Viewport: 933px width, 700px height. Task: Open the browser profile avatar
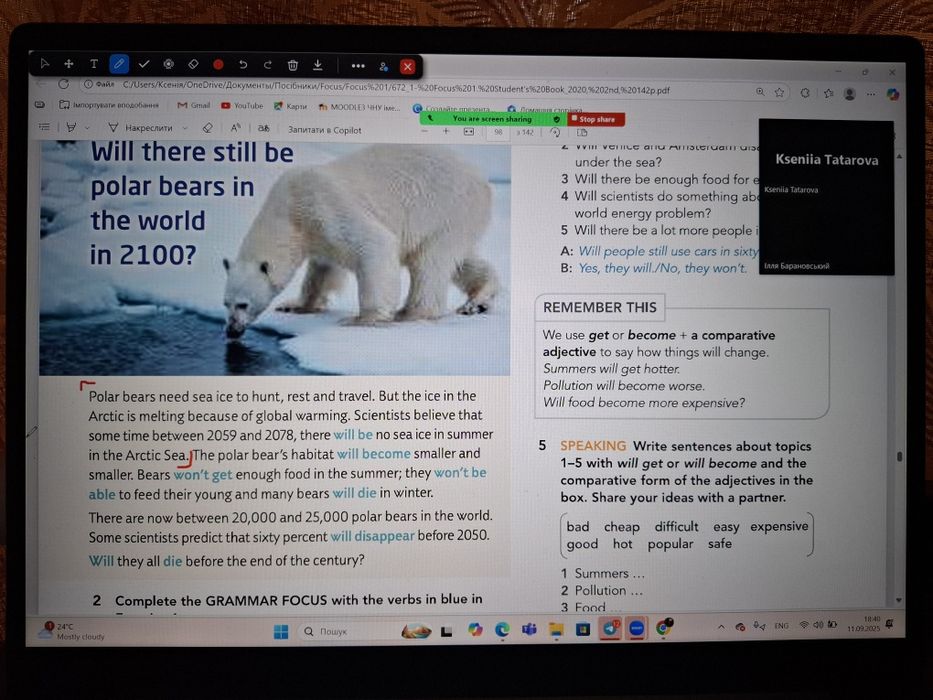tap(850, 93)
